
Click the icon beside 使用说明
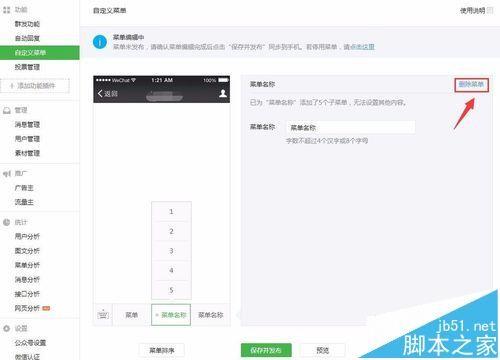(x=490, y=11)
